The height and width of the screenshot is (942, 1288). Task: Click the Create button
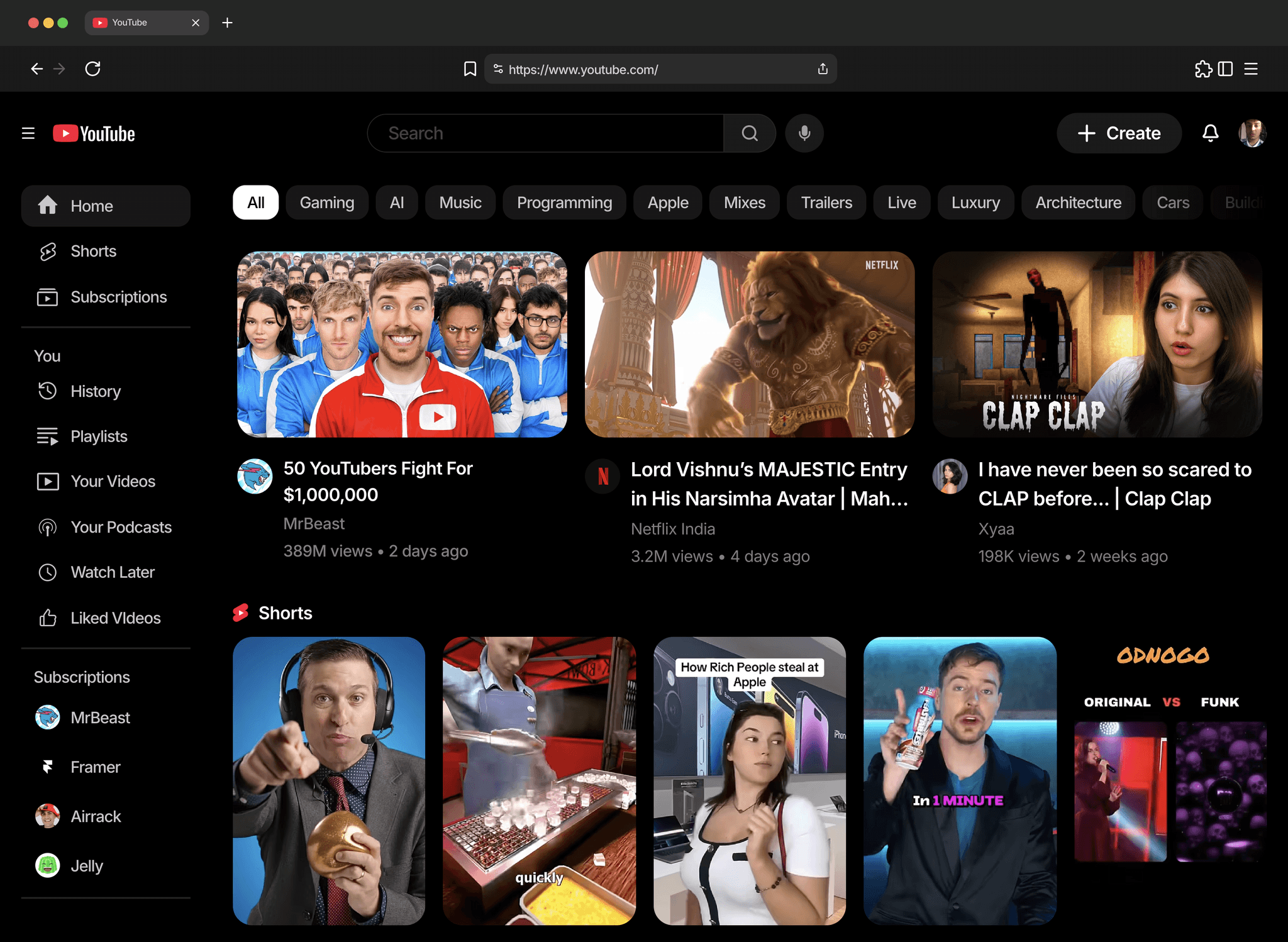click(x=1119, y=133)
